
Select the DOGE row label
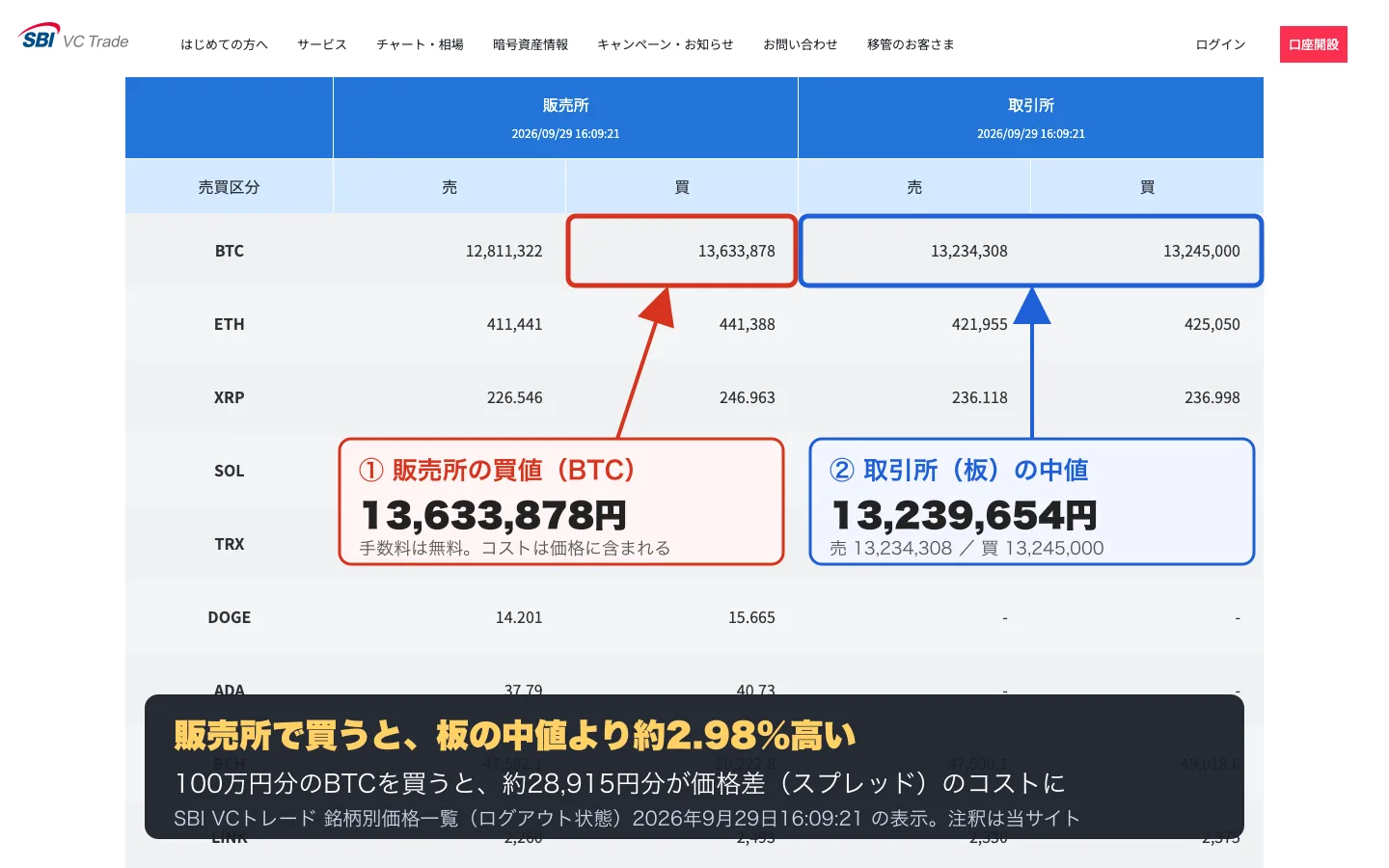(x=230, y=617)
